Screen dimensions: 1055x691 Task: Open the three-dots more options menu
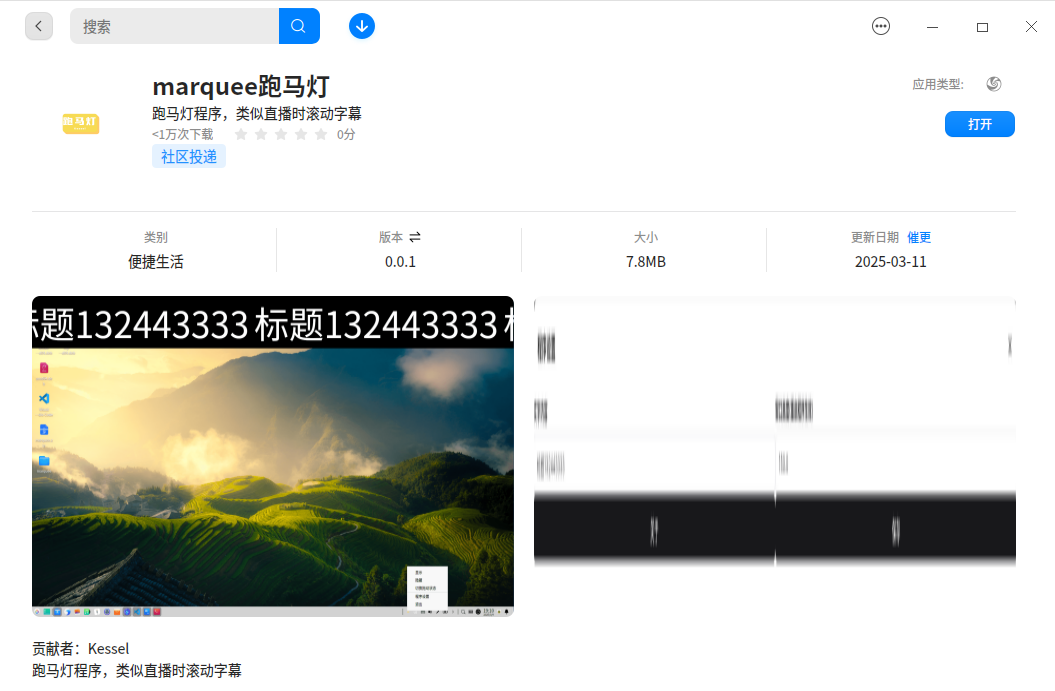click(x=881, y=26)
